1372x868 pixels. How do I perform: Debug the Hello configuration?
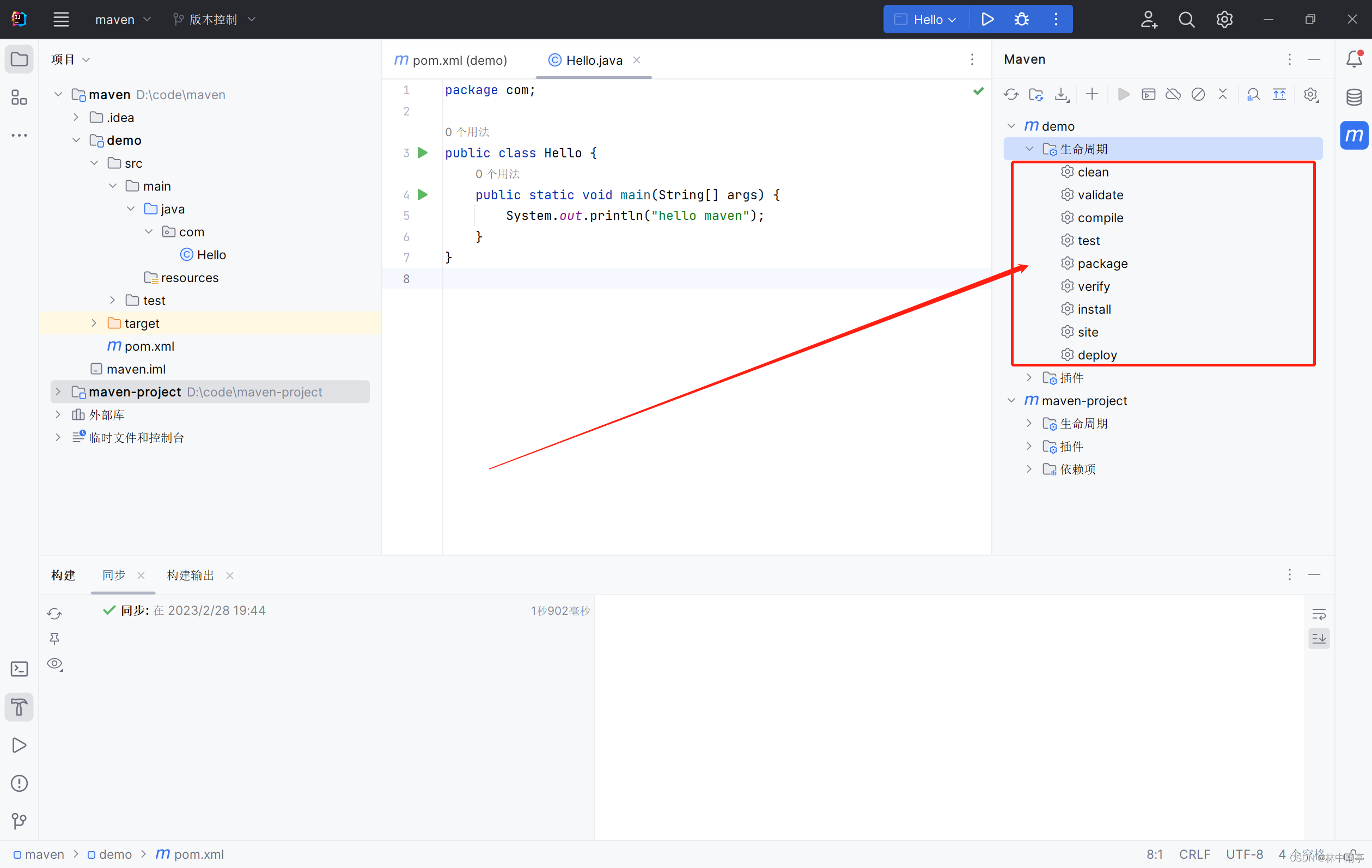[x=1022, y=20]
